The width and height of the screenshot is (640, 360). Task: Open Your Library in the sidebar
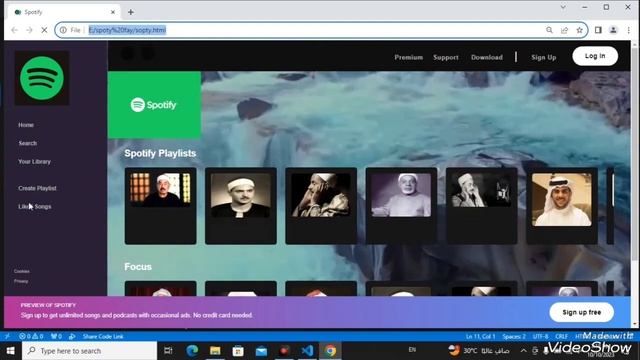[x=34, y=162]
